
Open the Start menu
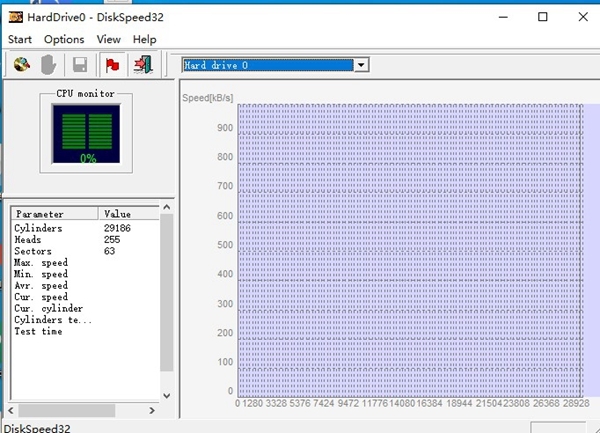(20, 39)
